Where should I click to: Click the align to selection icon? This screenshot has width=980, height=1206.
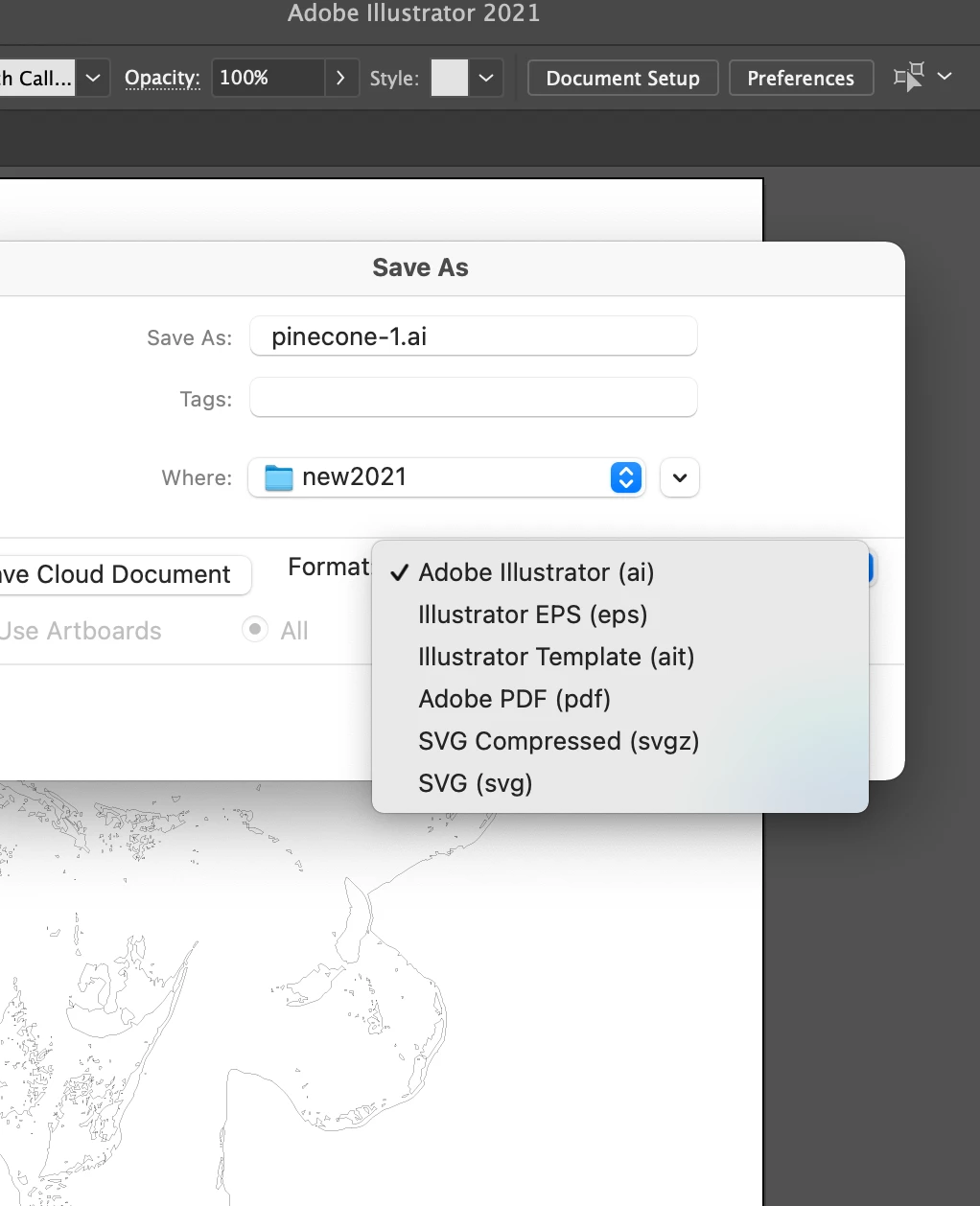909,77
